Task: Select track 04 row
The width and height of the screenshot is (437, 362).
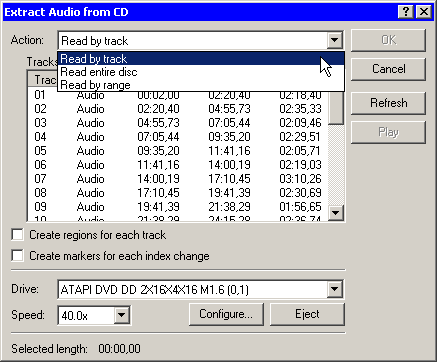Action: tap(178, 137)
